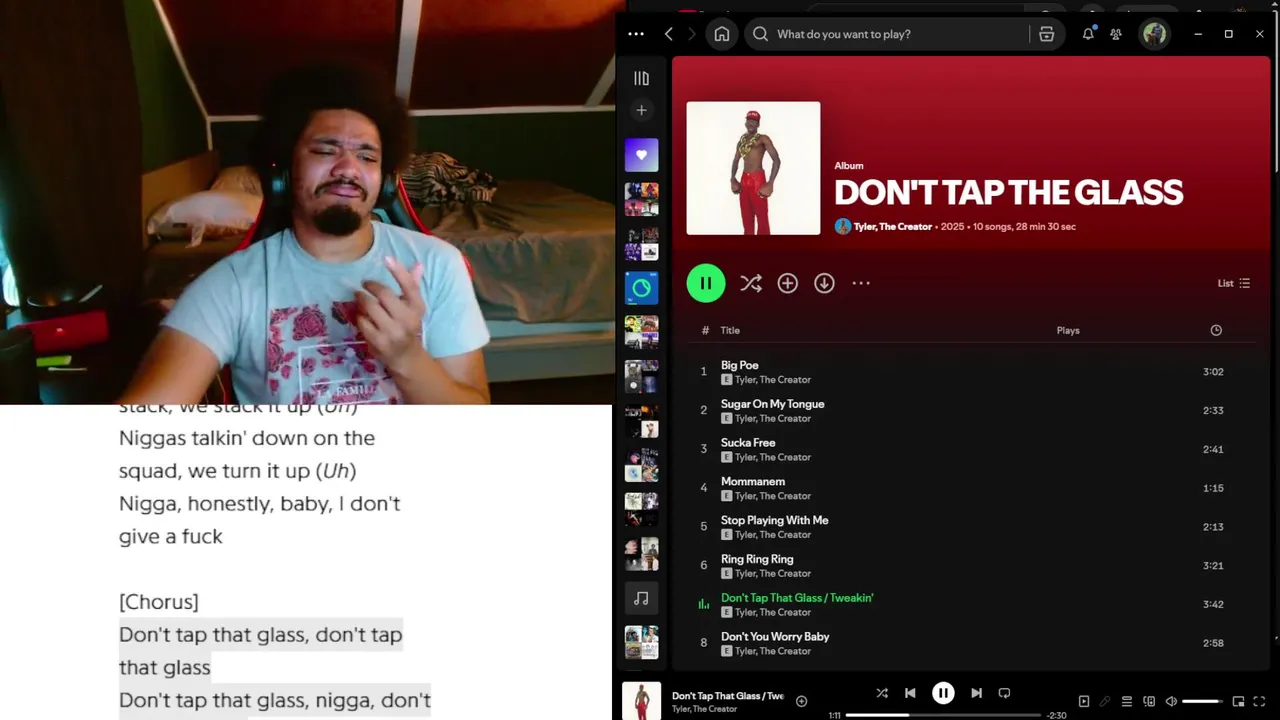Toggle shuffle in the player bar
This screenshot has height=720, width=1280.
coord(882,693)
